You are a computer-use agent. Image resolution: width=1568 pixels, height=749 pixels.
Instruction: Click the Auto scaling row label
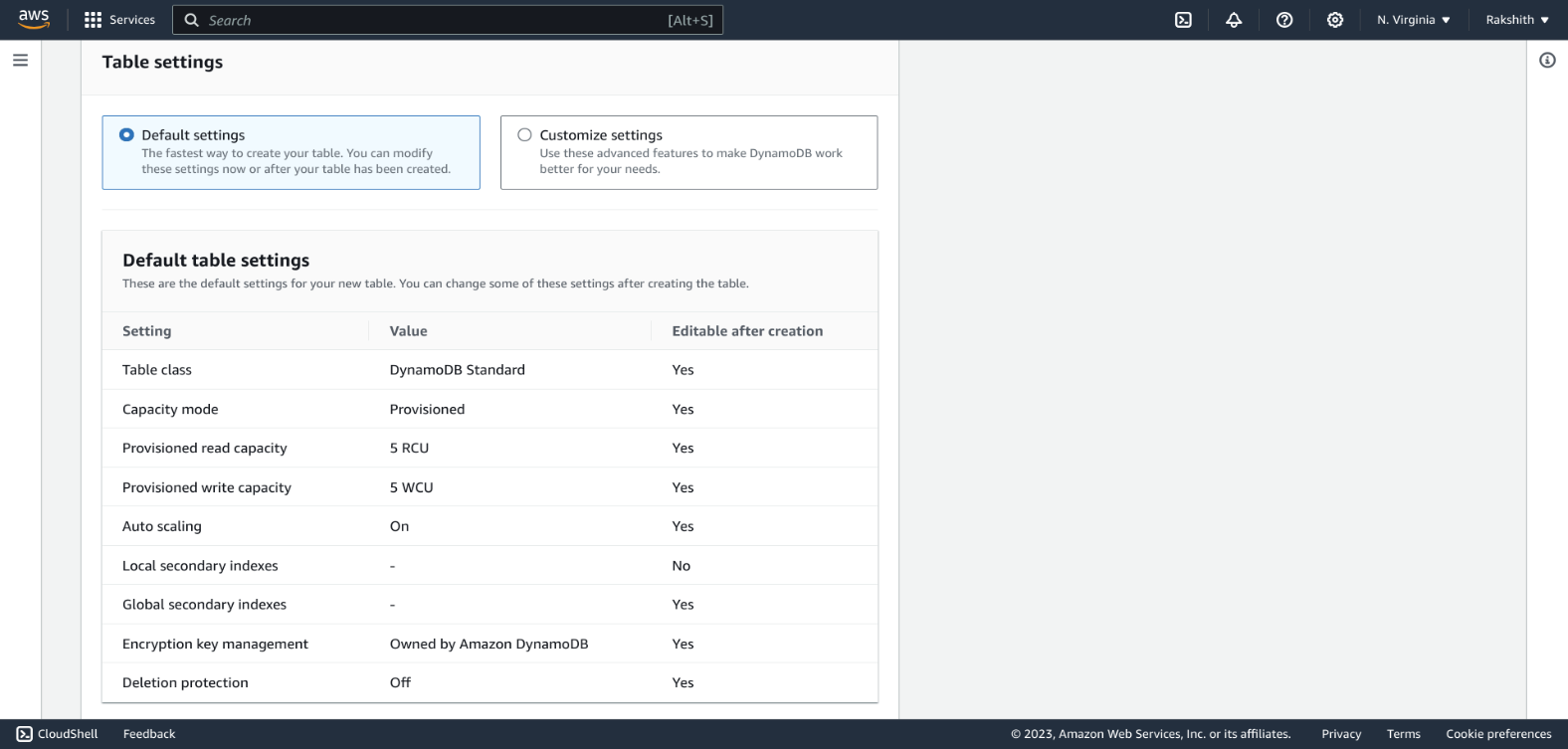[x=161, y=526]
